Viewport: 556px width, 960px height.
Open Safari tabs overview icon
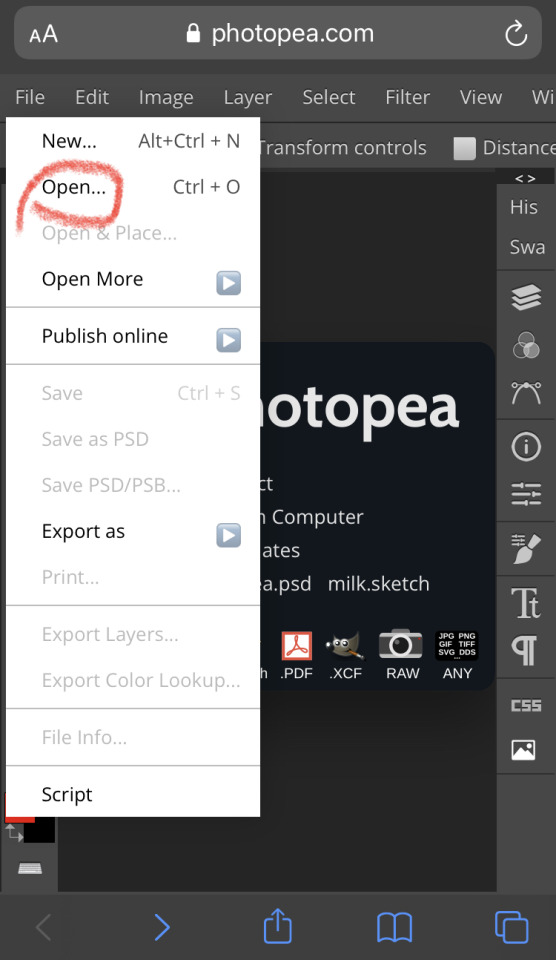point(511,927)
